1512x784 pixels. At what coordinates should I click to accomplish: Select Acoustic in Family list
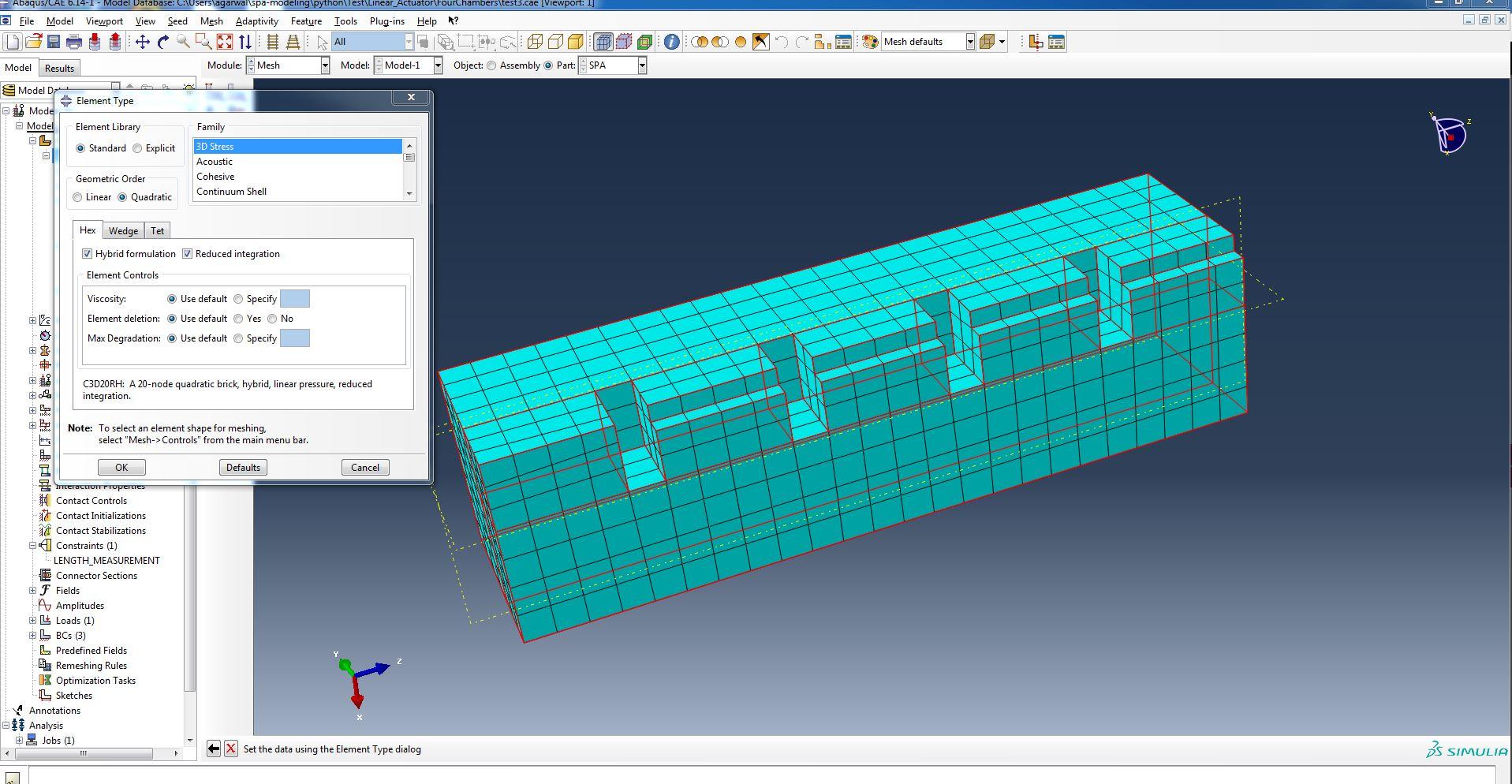[298, 162]
